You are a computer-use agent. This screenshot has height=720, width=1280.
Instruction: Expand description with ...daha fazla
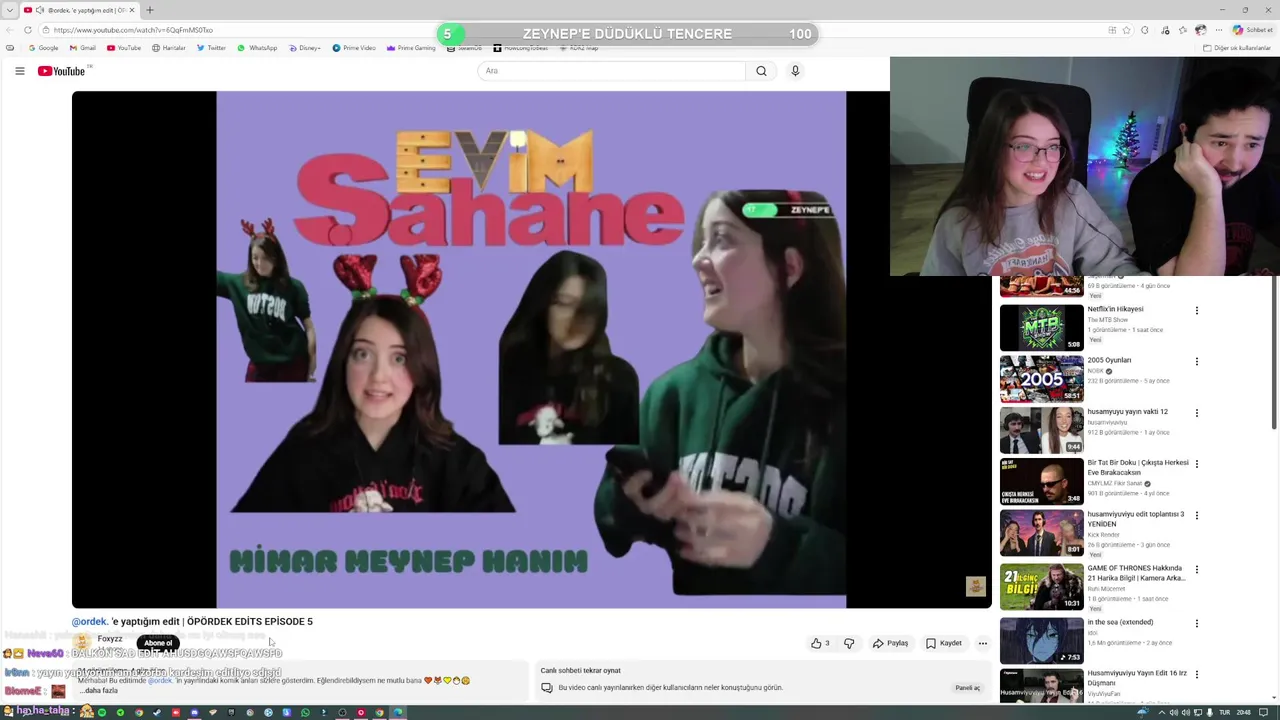coord(99,690)
